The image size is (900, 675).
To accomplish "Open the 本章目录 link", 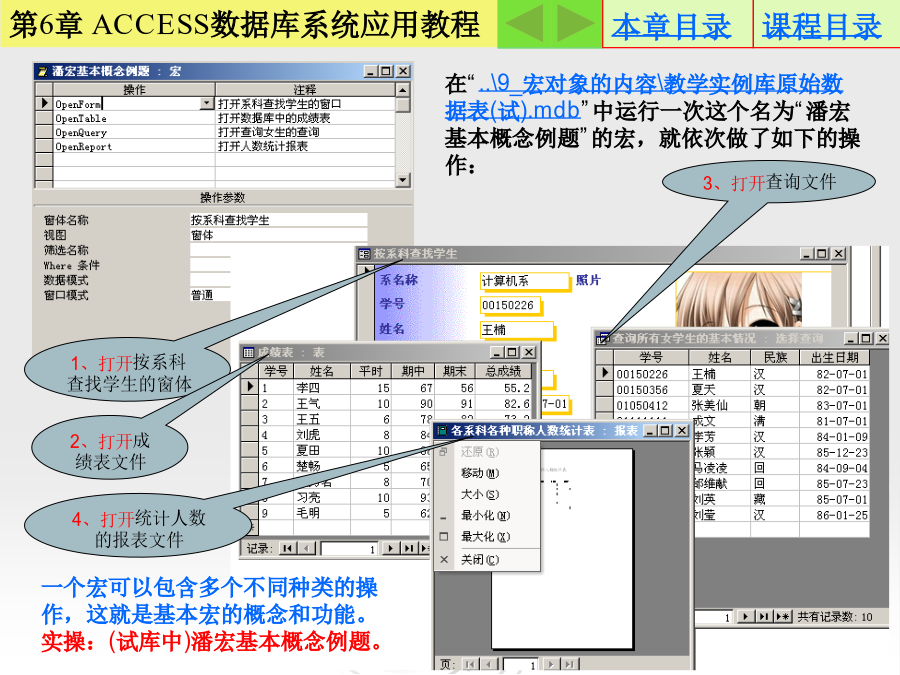I will pyautogui.click(x=671, y=26).
